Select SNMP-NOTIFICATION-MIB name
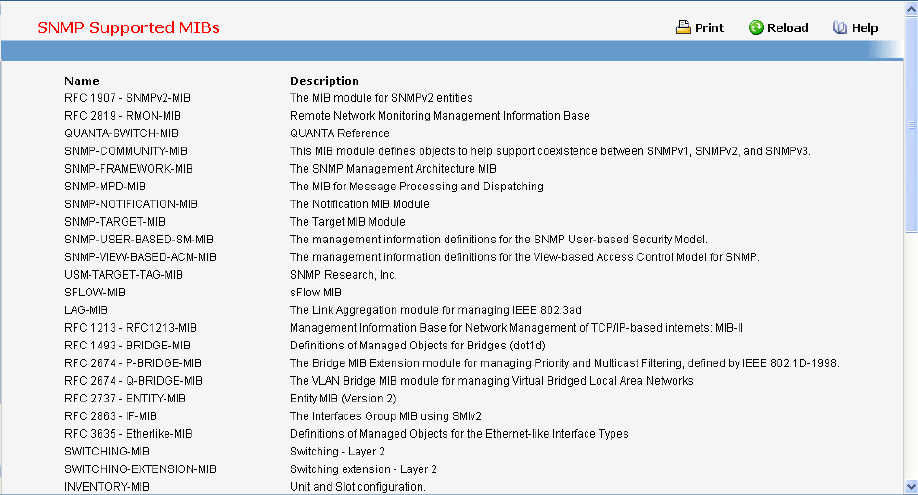918x495 pixels. (x=131, y=204)
